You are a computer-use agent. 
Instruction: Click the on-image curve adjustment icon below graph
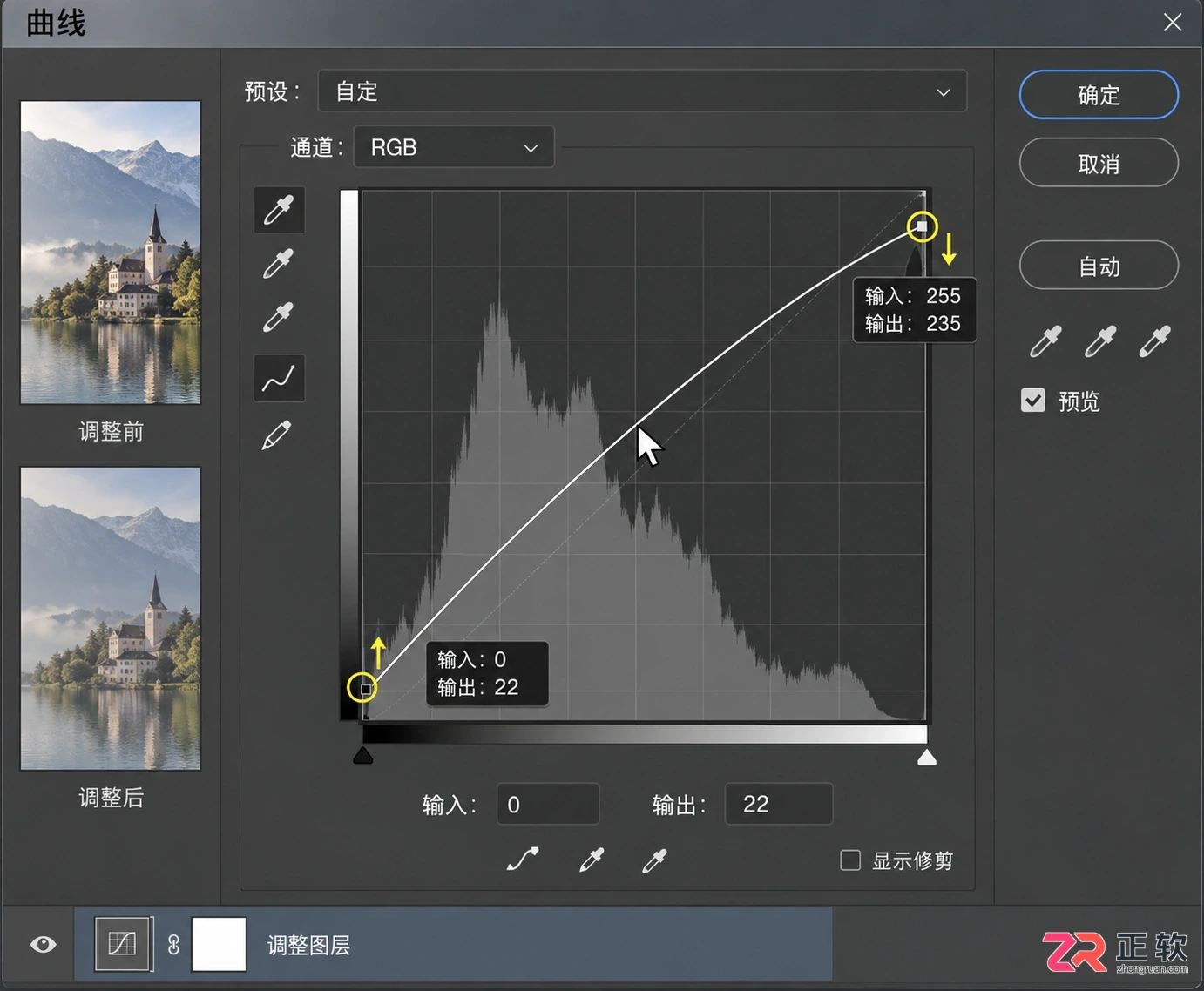point(523,860)
